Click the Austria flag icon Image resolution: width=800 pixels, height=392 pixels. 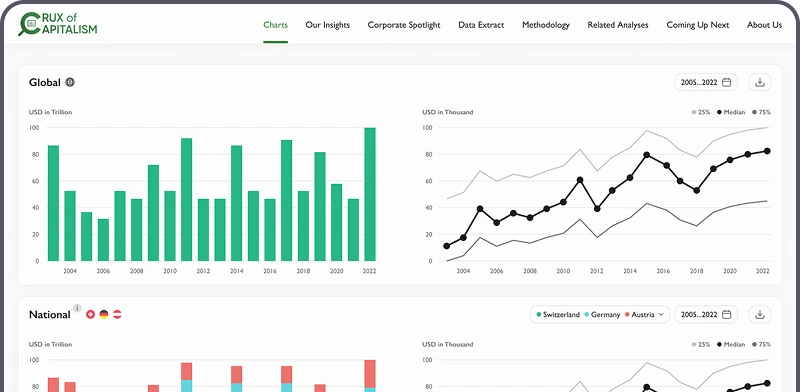point(117,314)
